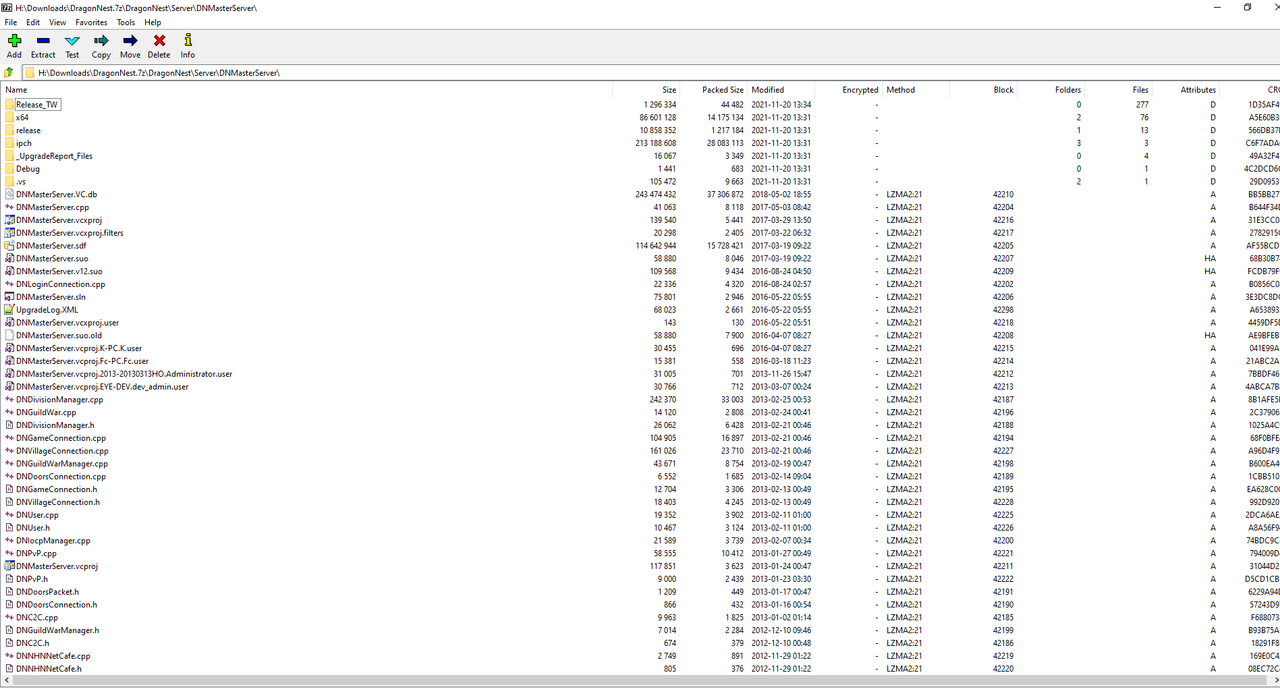This screenshot has height=688, width=1280.
Task: Select the Debug folder icon
Action: 9,169
